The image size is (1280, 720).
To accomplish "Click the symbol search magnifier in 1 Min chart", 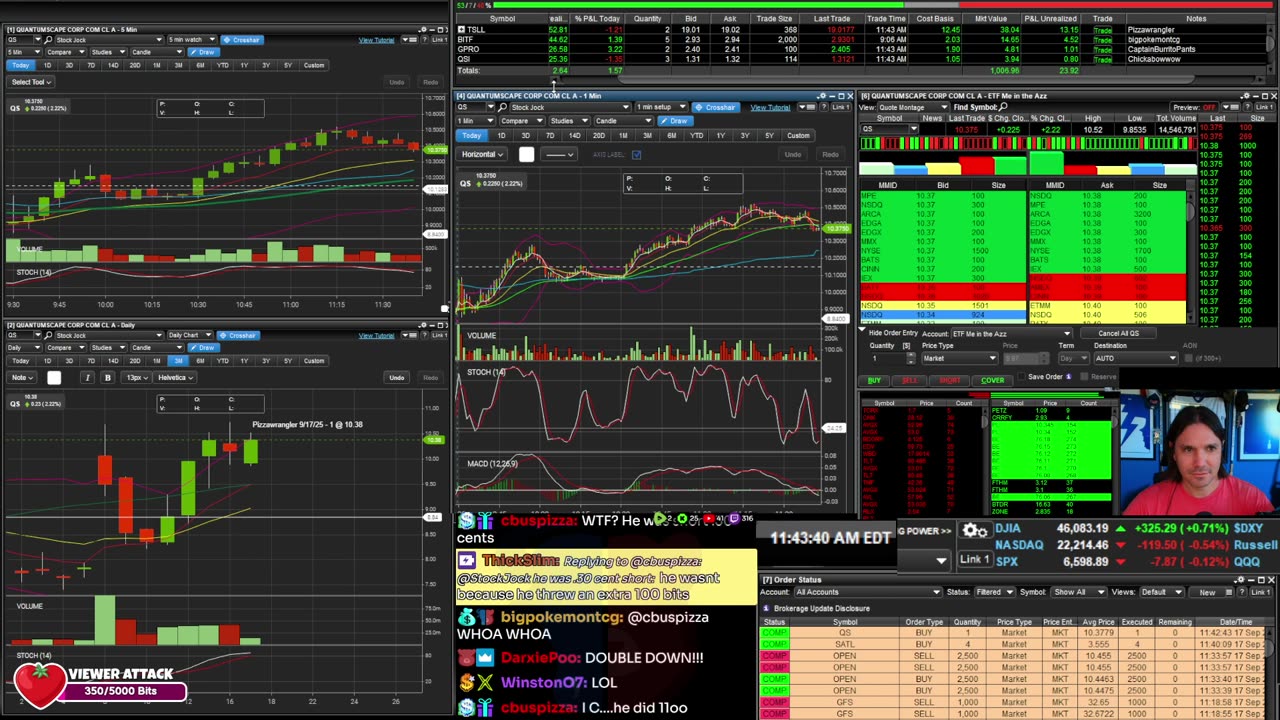I will click(502, 107).
